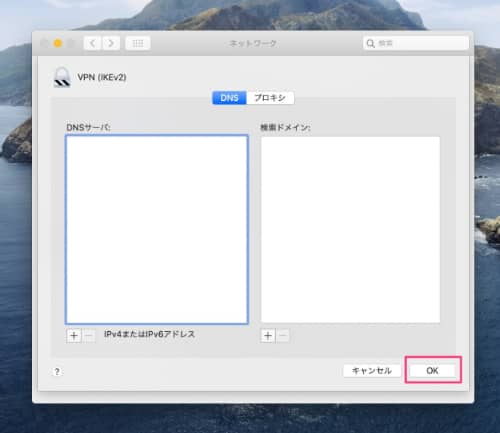Click the magnifying glass search icon

tap(370, 43)
